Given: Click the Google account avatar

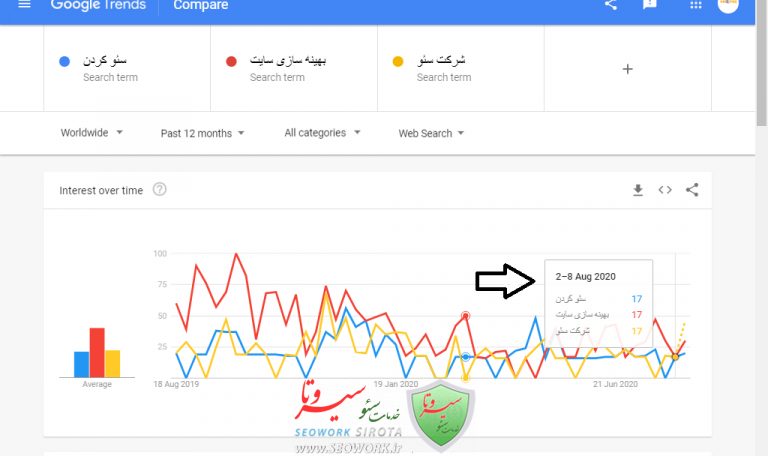Looking at the screenshot, I should coord(728,5).
